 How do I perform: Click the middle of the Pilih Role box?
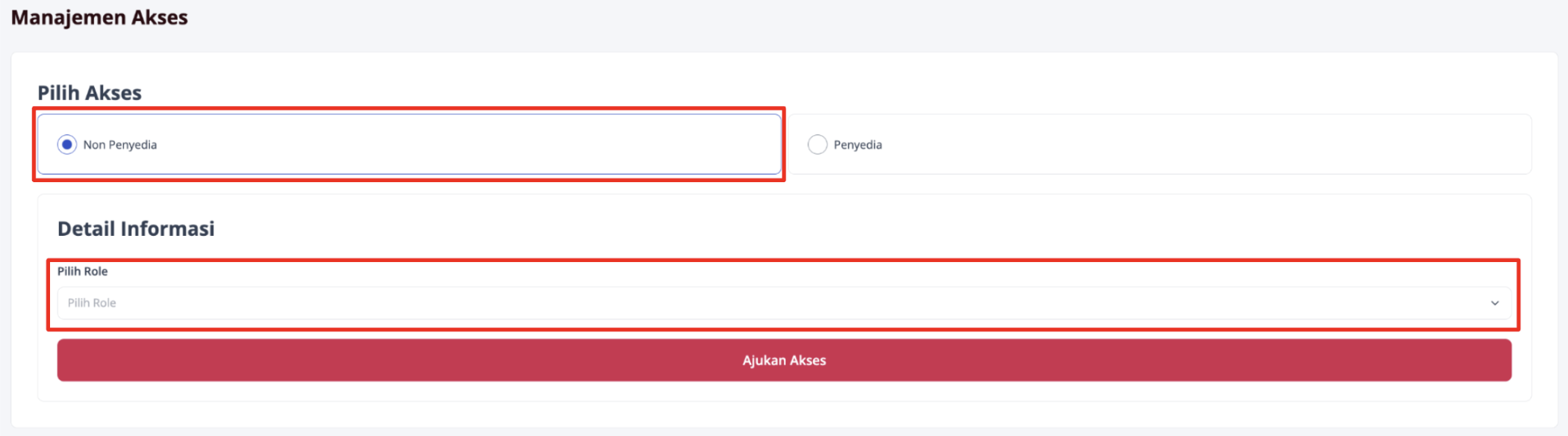tap(784, 302)
